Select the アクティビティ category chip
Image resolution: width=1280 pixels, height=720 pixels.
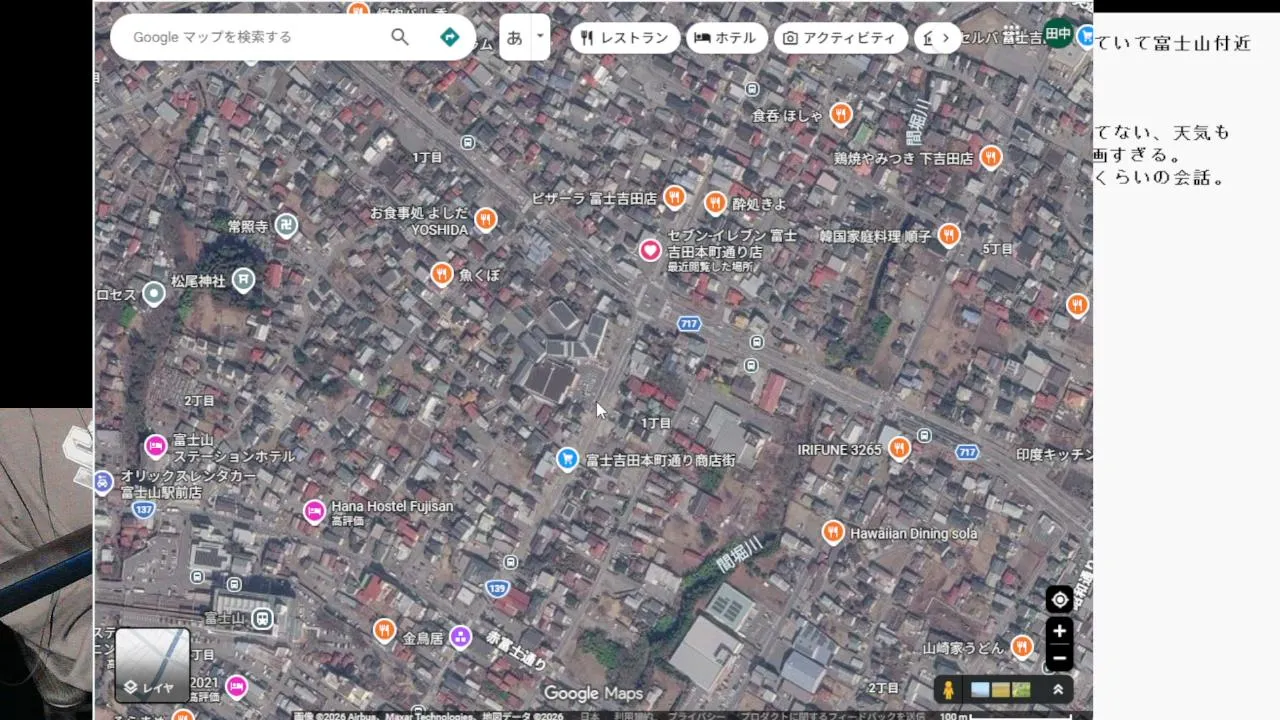tap(840, 38)
